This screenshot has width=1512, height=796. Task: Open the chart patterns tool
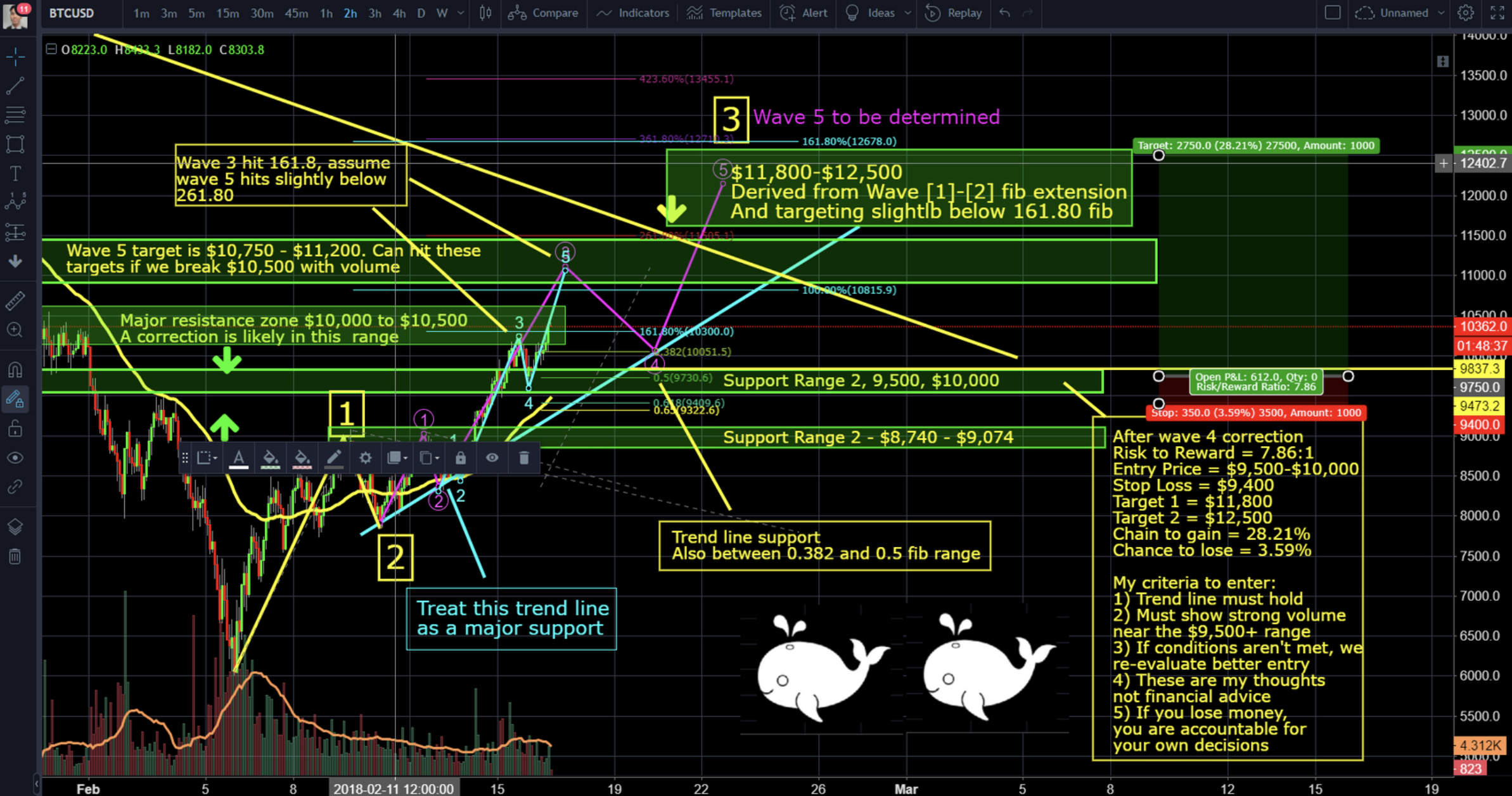click(15, 202)
